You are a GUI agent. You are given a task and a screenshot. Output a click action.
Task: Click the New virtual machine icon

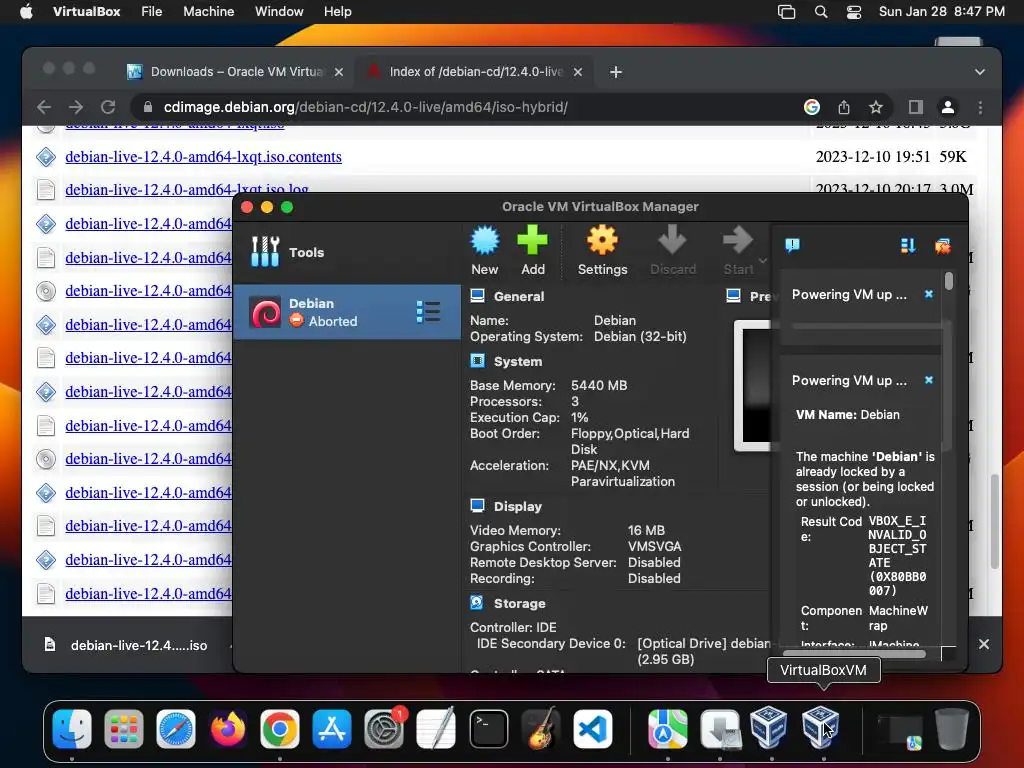coord(485,241)
